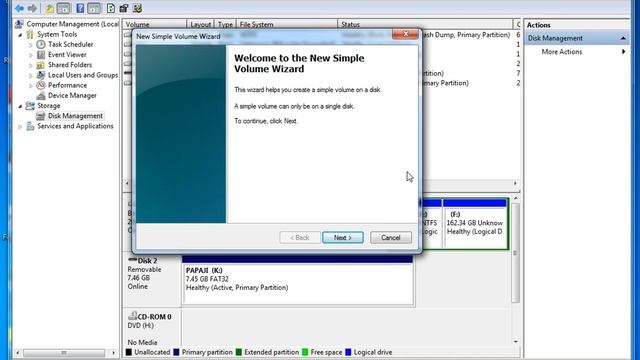This screenshot has width=640, height=360.
Task: Click the console tree scrollbar left arrow
Action: (x=18, y=352)
